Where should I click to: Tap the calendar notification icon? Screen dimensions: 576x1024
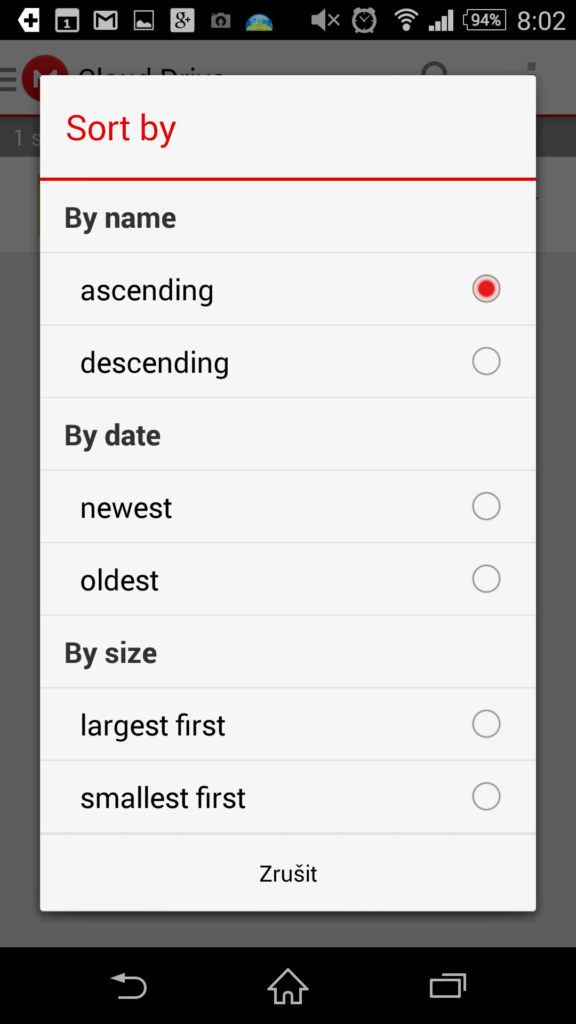tap(67, 21)
